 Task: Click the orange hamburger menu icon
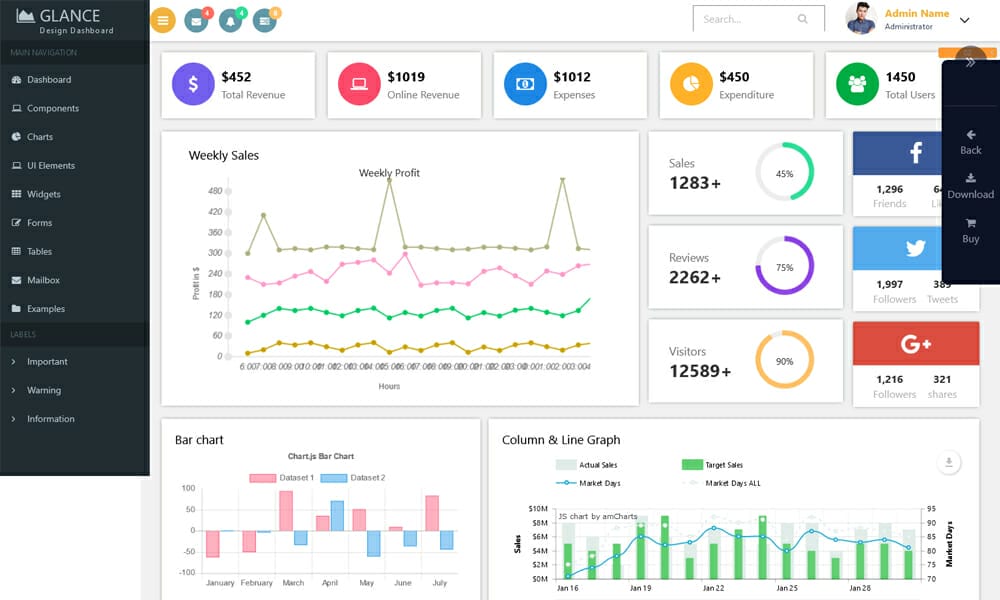tap(162, 19)
